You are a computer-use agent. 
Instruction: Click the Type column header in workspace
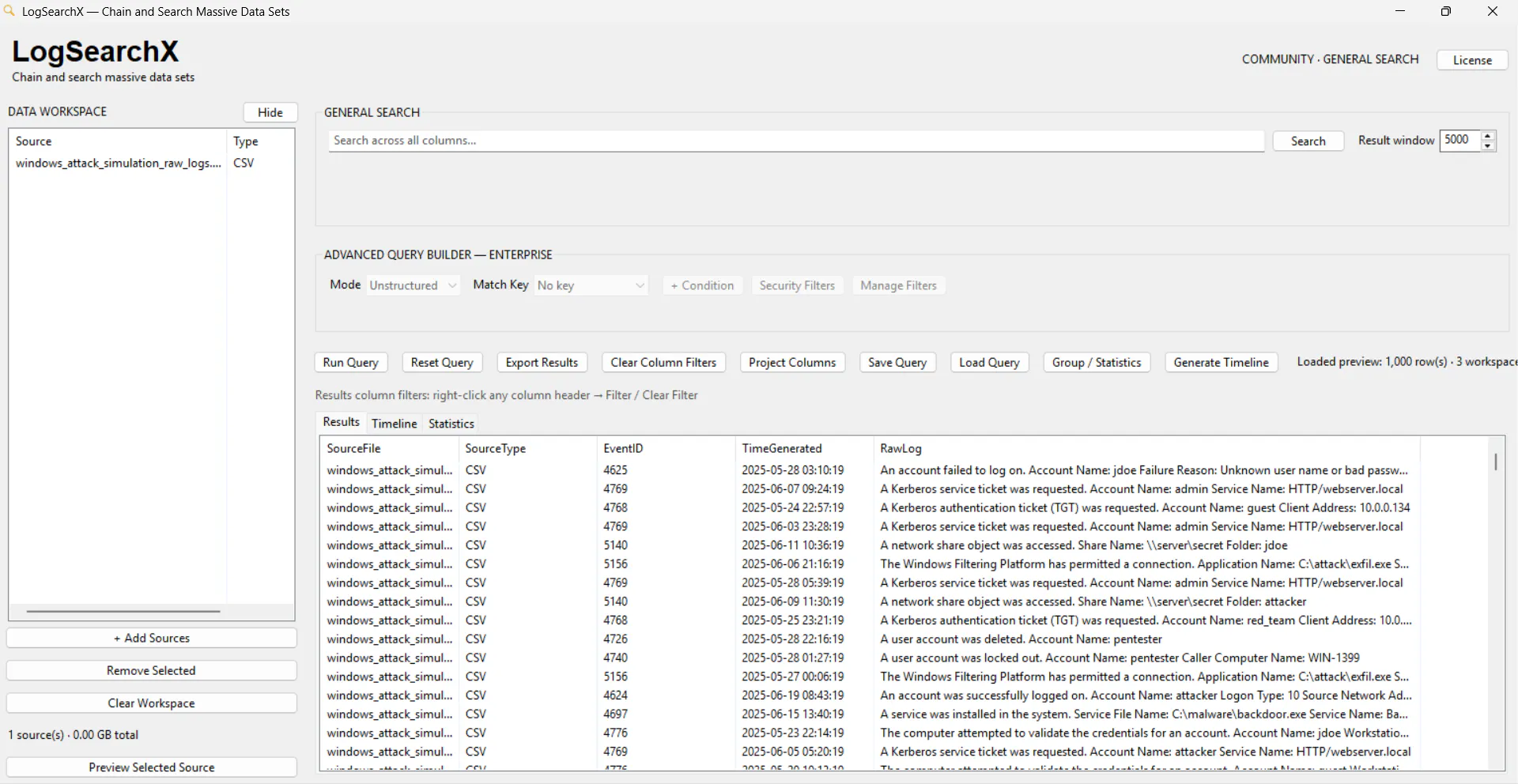click(x=260, y=141)
